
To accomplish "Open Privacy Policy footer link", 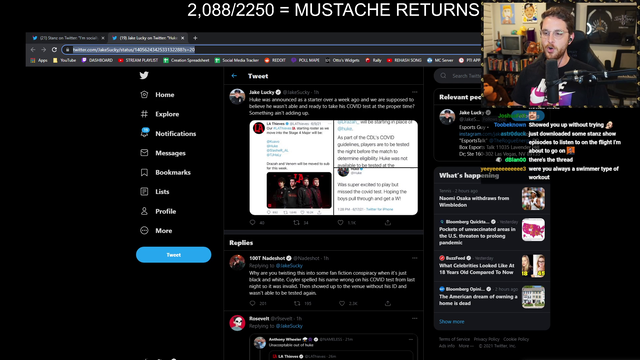I will (x=487, y=339).
